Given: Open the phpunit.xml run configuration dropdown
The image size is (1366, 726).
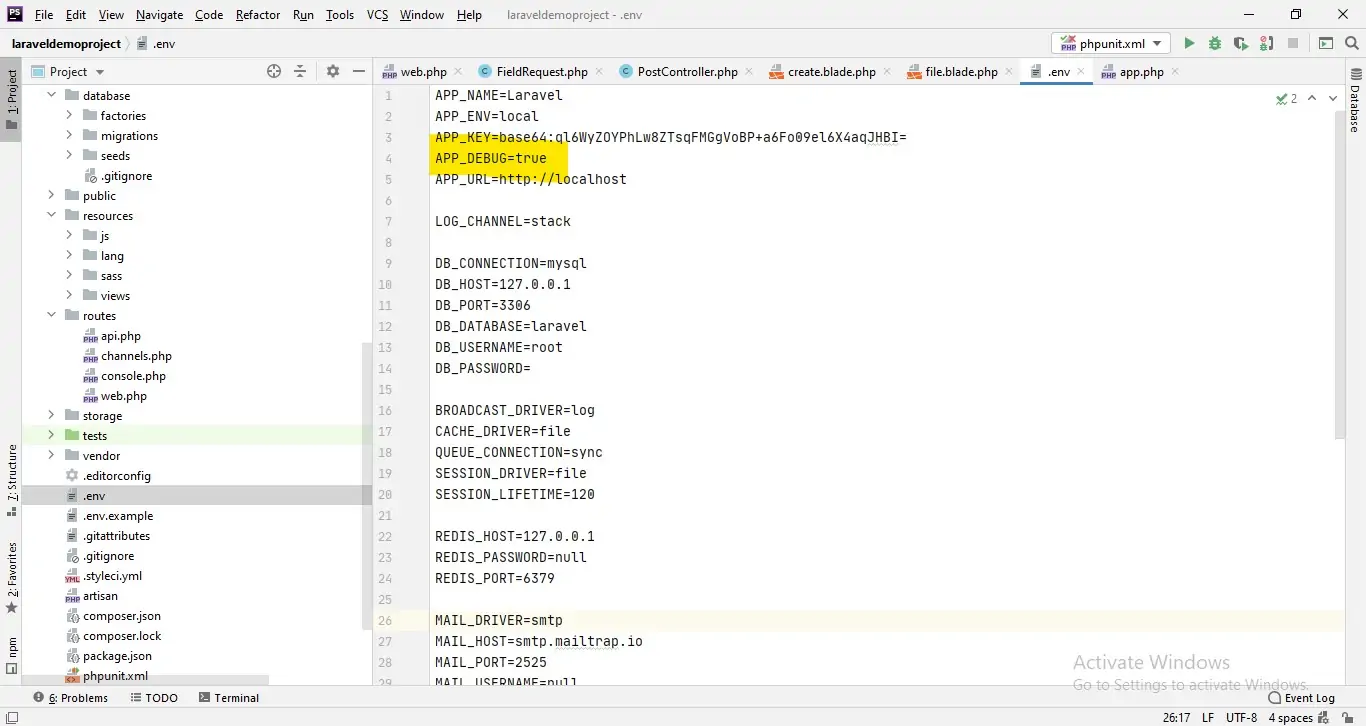Looking at the screenshot, I should (1111, 43).
